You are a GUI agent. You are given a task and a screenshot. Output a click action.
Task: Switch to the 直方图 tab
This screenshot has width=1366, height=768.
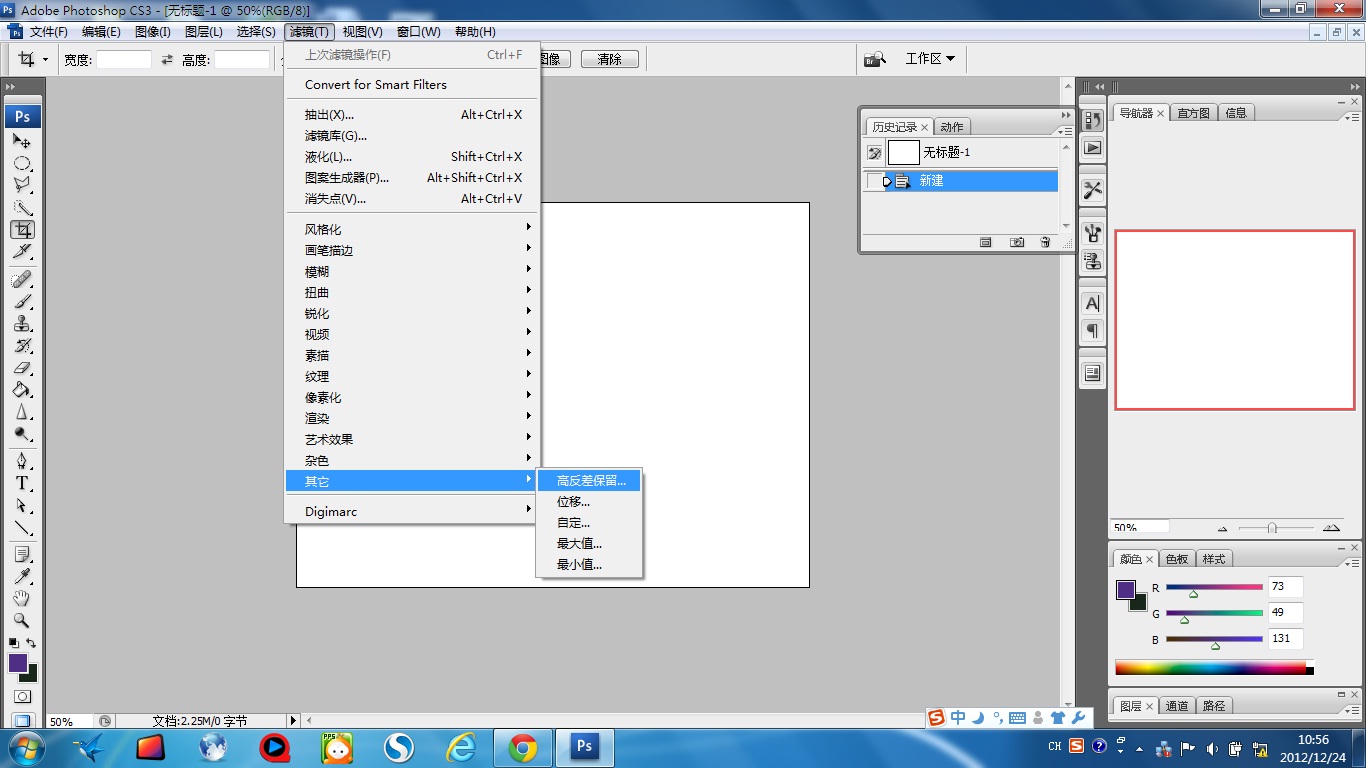tap(1193, 113)
